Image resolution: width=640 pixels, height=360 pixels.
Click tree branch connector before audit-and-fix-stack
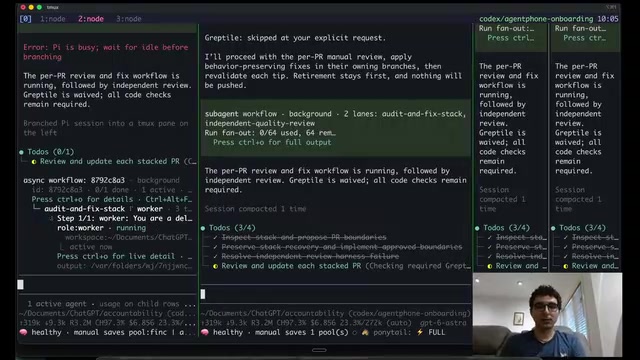(x=36, y=208)
